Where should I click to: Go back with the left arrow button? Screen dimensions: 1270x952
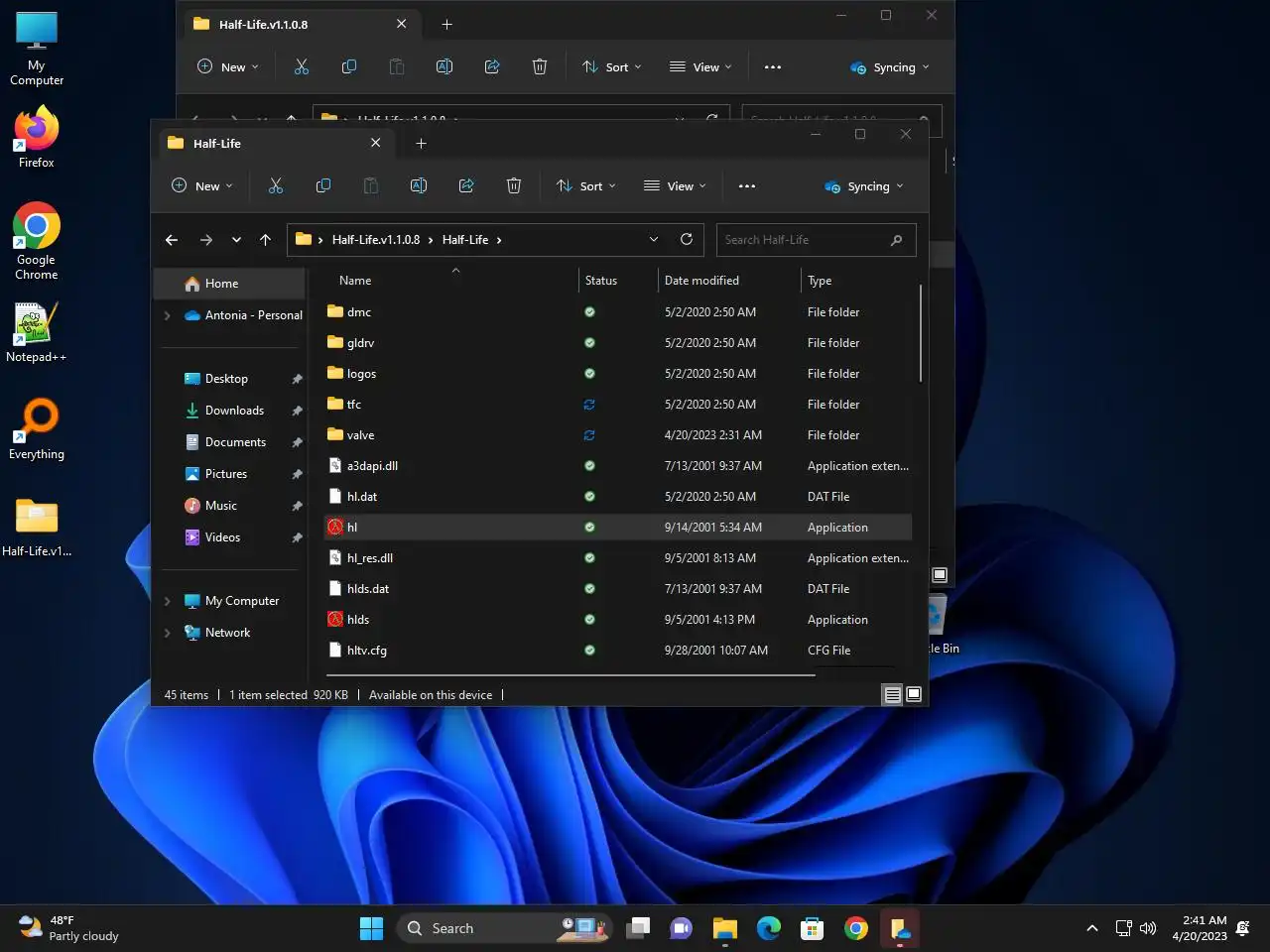172,240
